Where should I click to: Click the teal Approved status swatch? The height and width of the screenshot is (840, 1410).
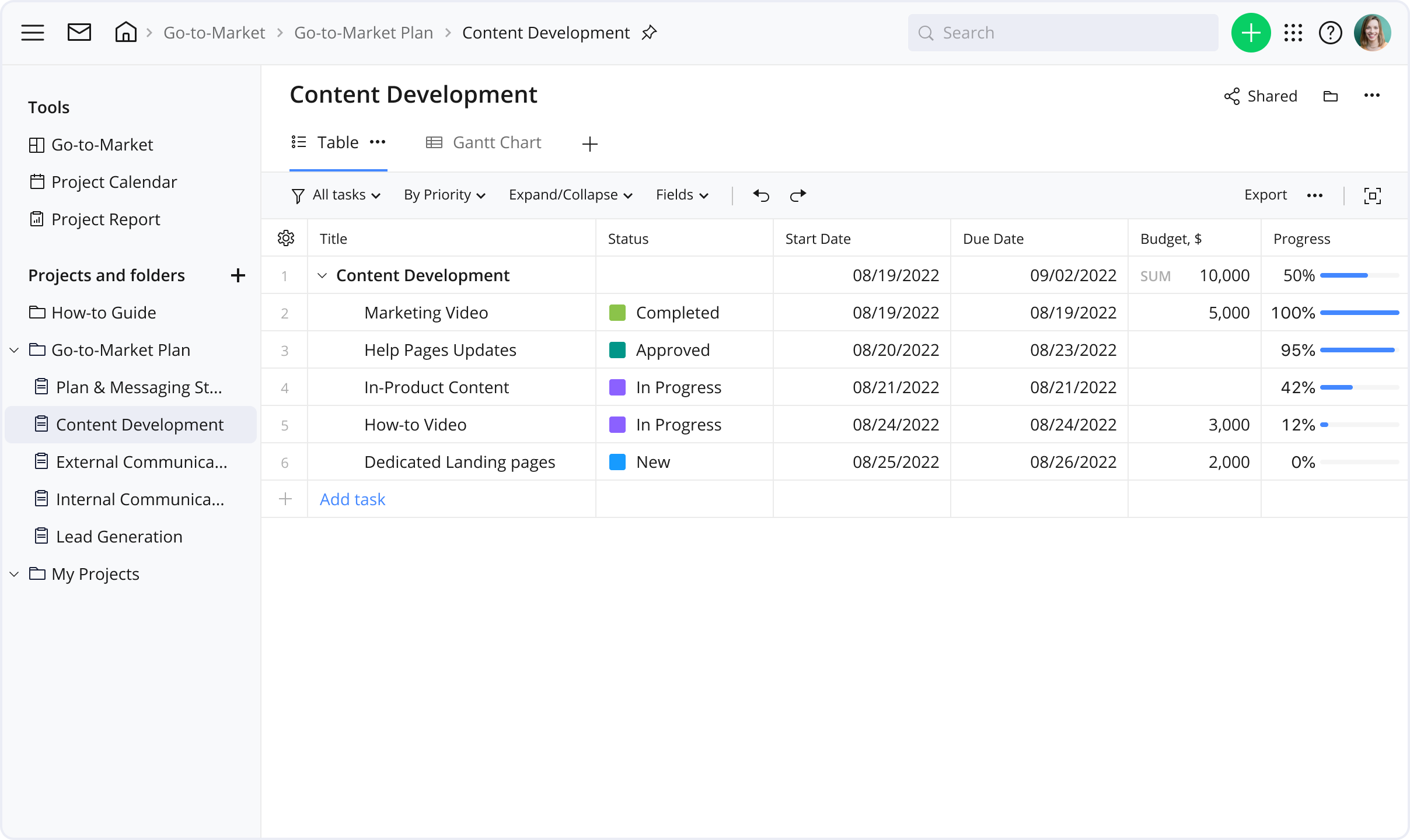[x=617, y=350]
